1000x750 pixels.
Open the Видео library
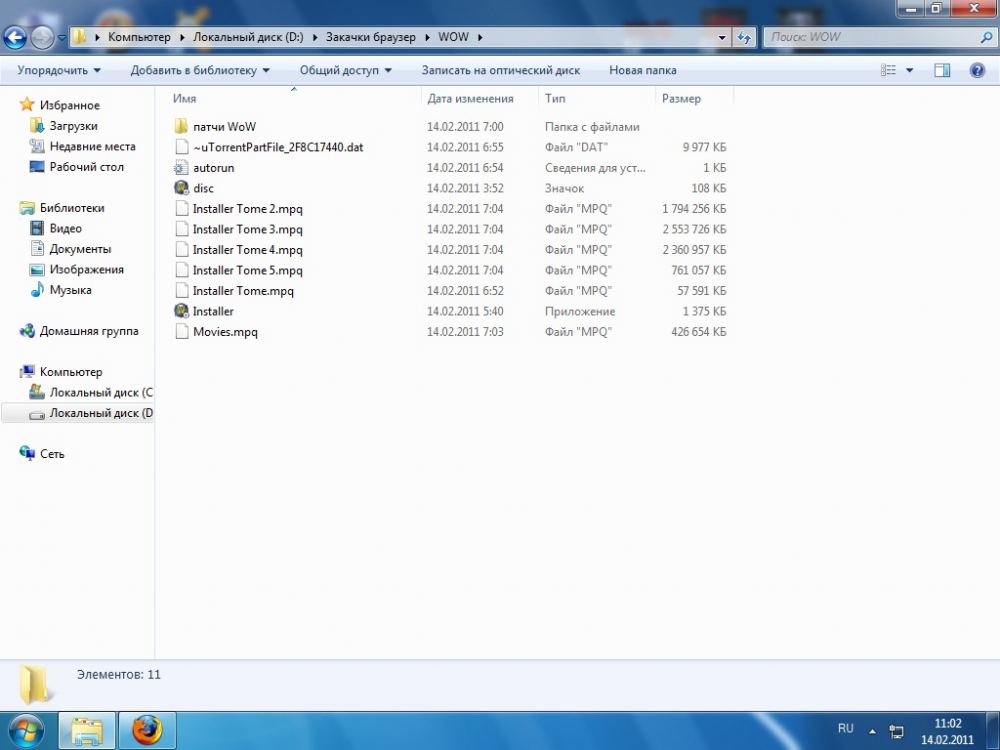point(66,228)
